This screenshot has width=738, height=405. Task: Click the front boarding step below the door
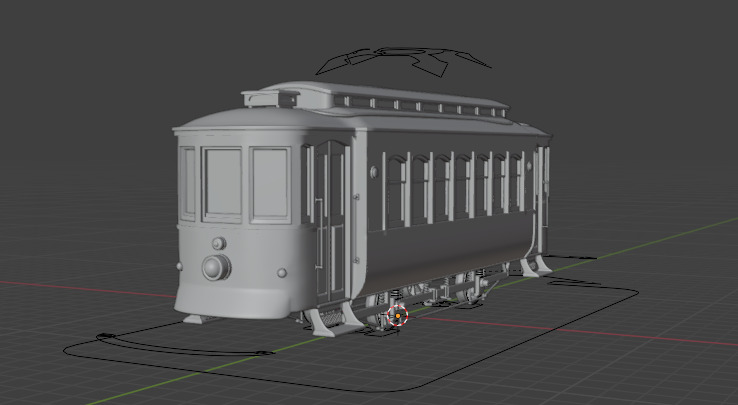tap(334, 320)
